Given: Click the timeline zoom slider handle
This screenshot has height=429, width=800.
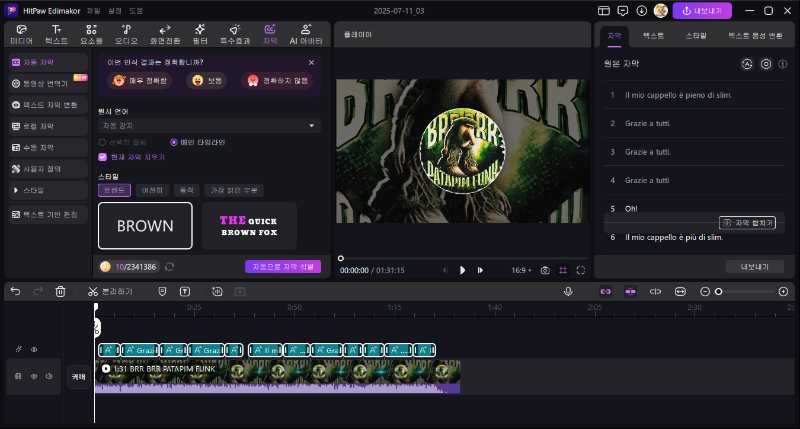Looking at the screenshot, I should (x=718, y=291).
